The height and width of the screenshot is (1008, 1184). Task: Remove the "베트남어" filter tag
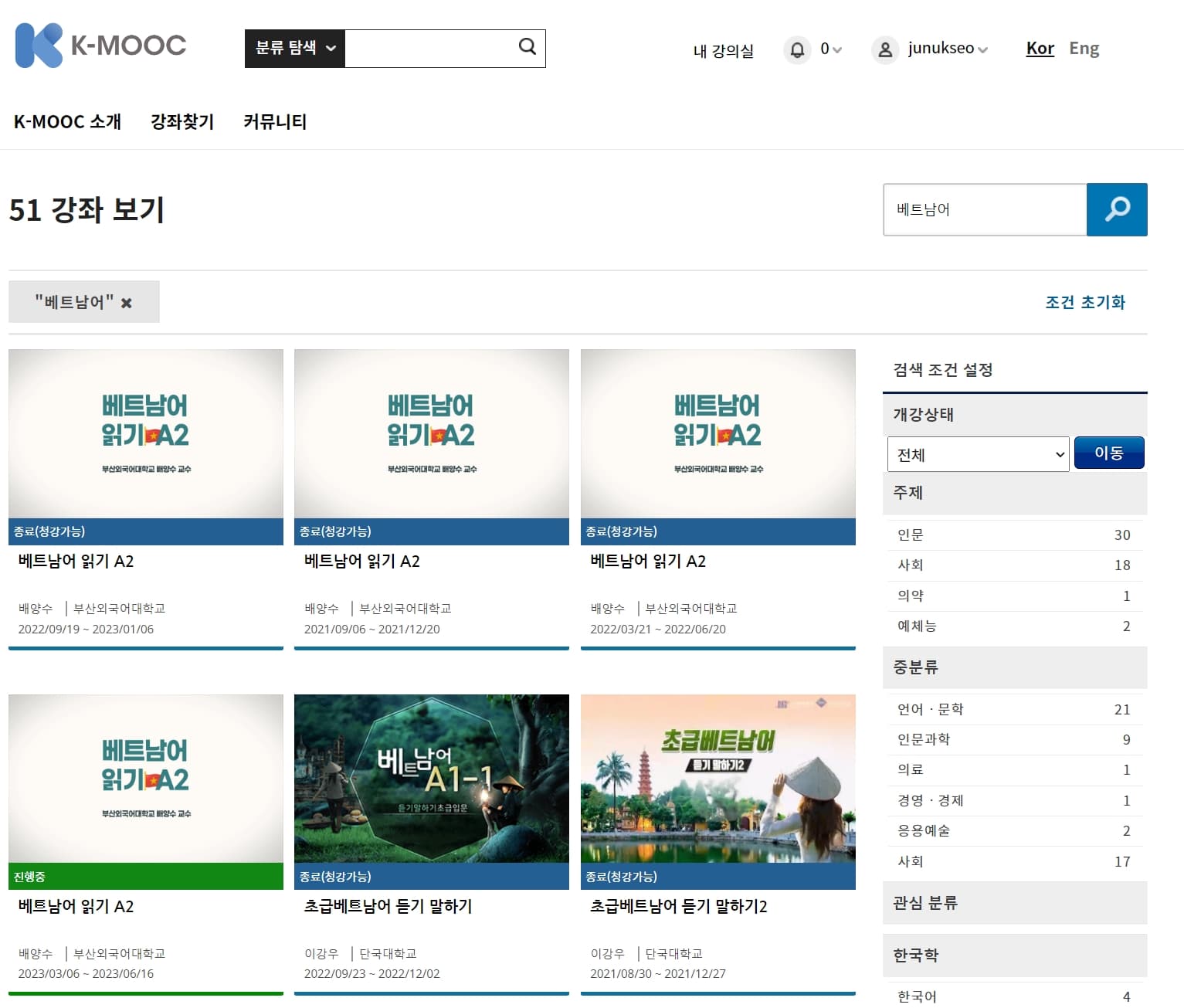[127, 303]
